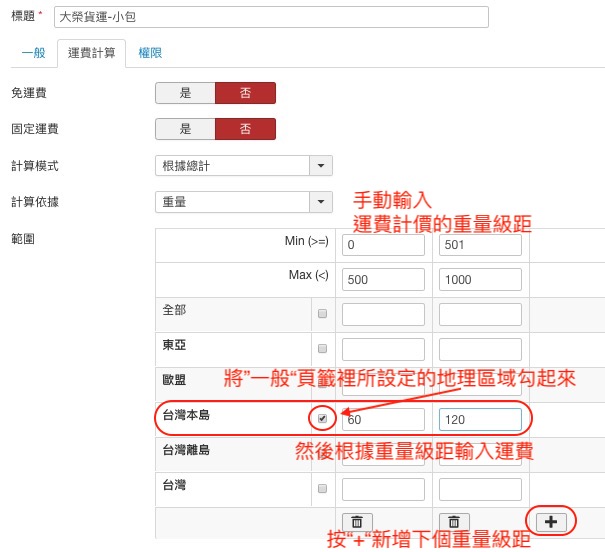Viewport: 605px width, 552px height.
Task: Click trash icon under second weight column
Action: [x=454, y=521]
